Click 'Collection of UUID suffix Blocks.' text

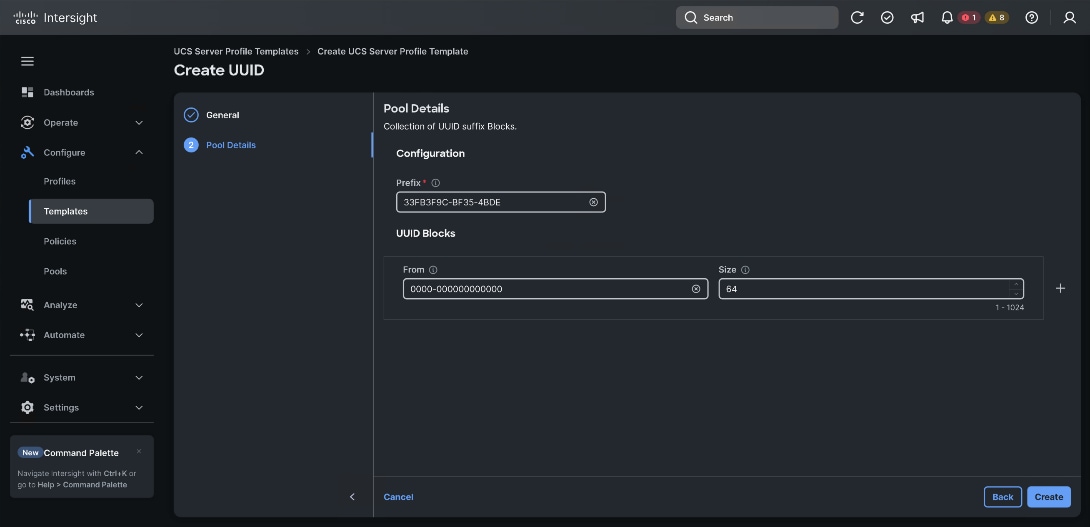(450, 127)
